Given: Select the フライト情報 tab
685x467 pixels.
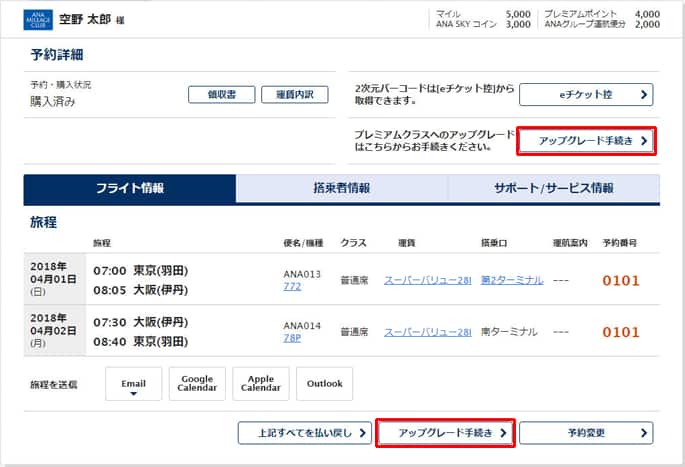Looking at the screenshot, I should click(x=130, y=189).
